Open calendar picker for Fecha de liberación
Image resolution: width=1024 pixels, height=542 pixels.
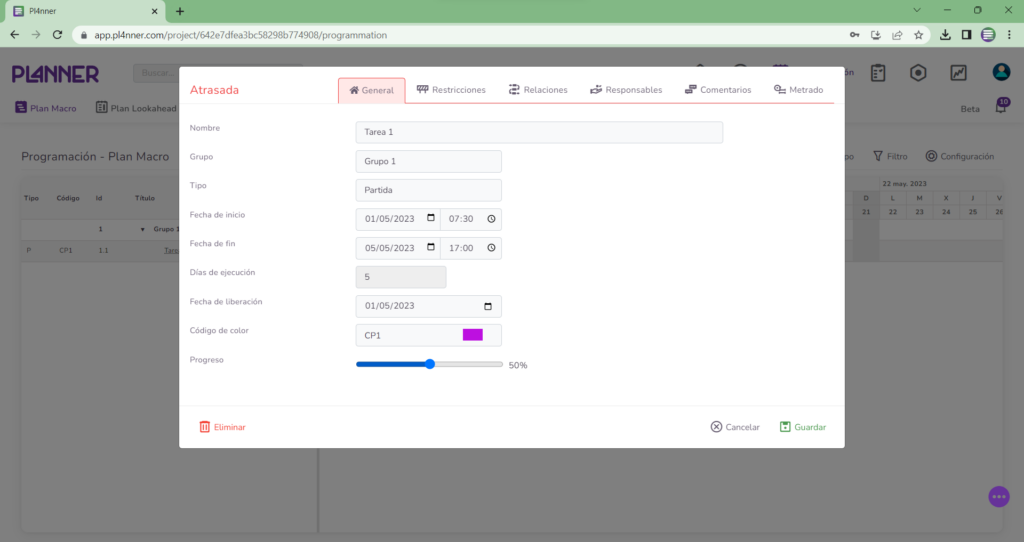[488, 306]
